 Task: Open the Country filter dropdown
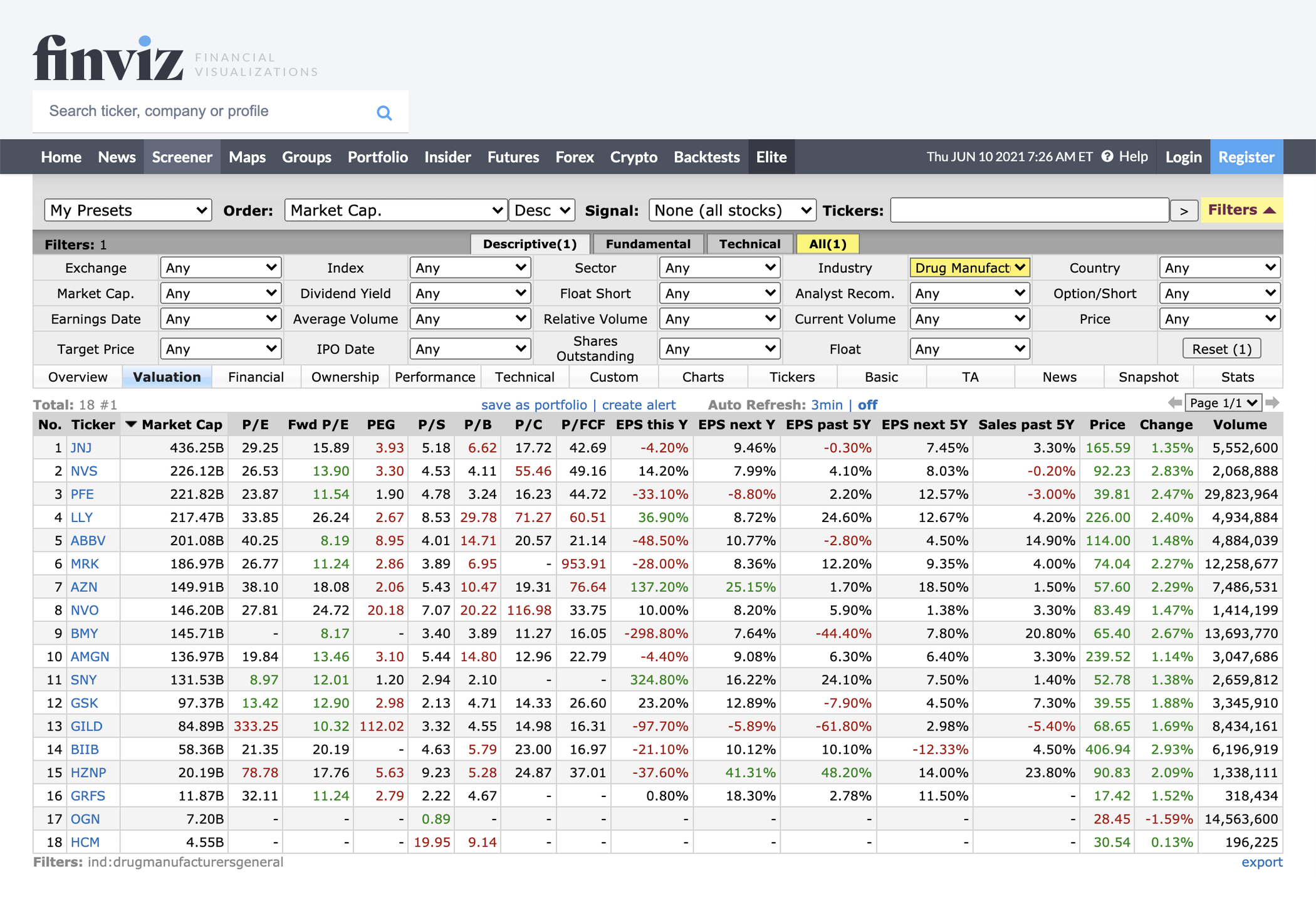point(1219,268)
